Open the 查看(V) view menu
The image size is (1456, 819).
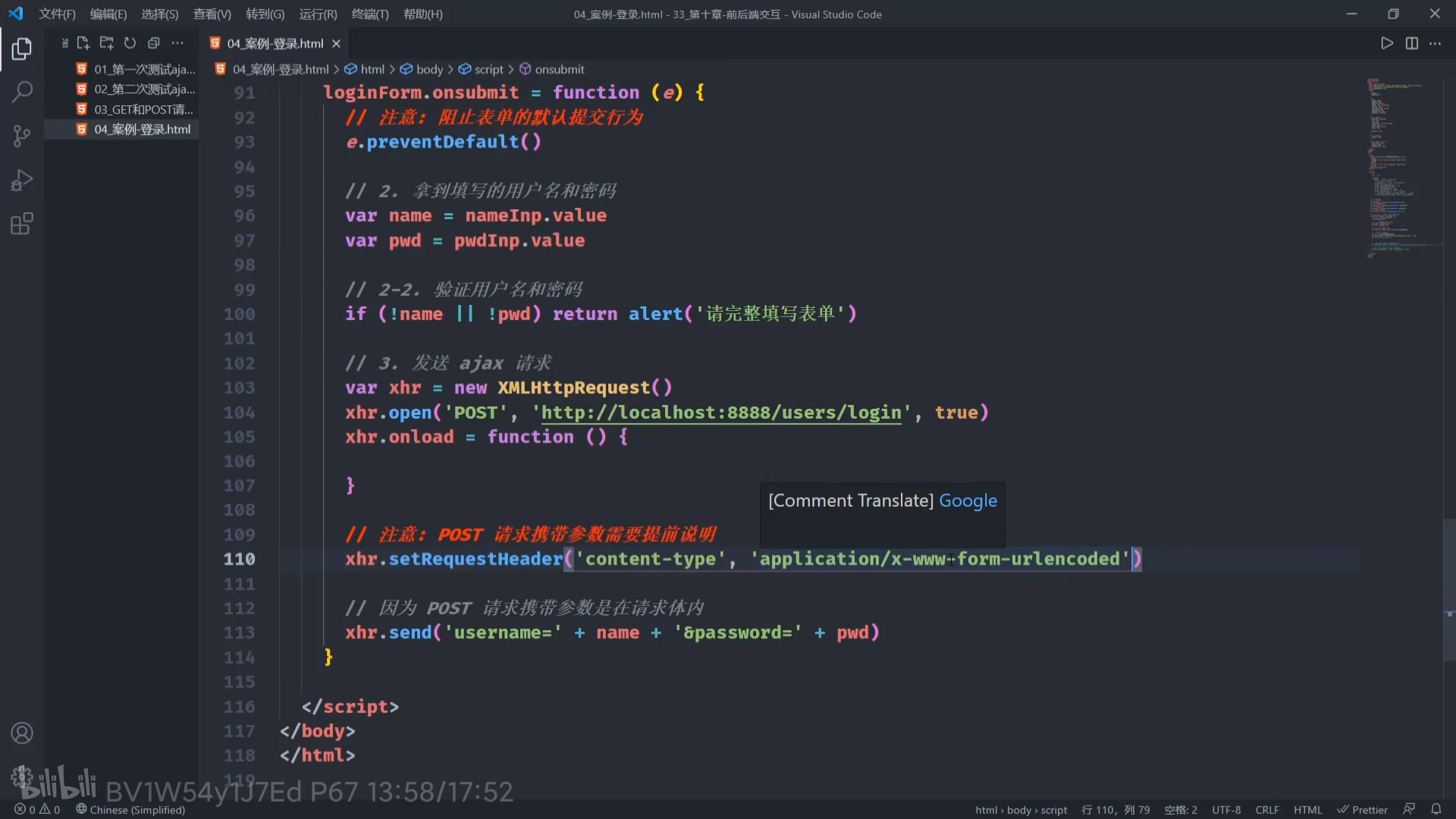point(212,14)
